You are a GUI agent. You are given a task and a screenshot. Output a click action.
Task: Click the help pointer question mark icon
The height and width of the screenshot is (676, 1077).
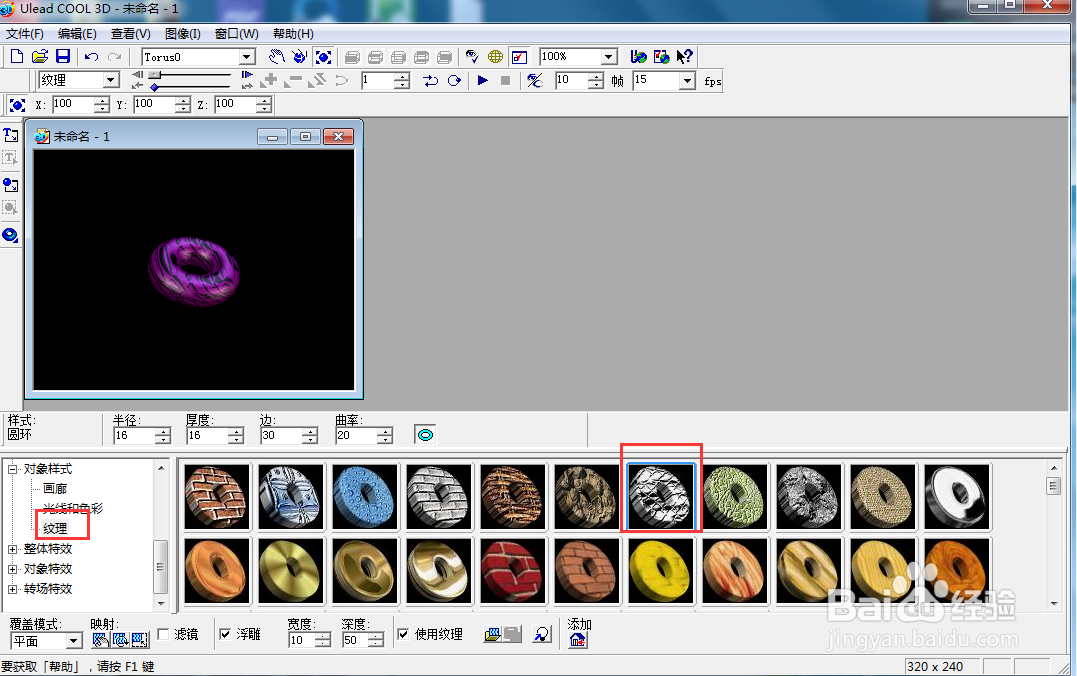pyautogui.click(x=685, y=57)
